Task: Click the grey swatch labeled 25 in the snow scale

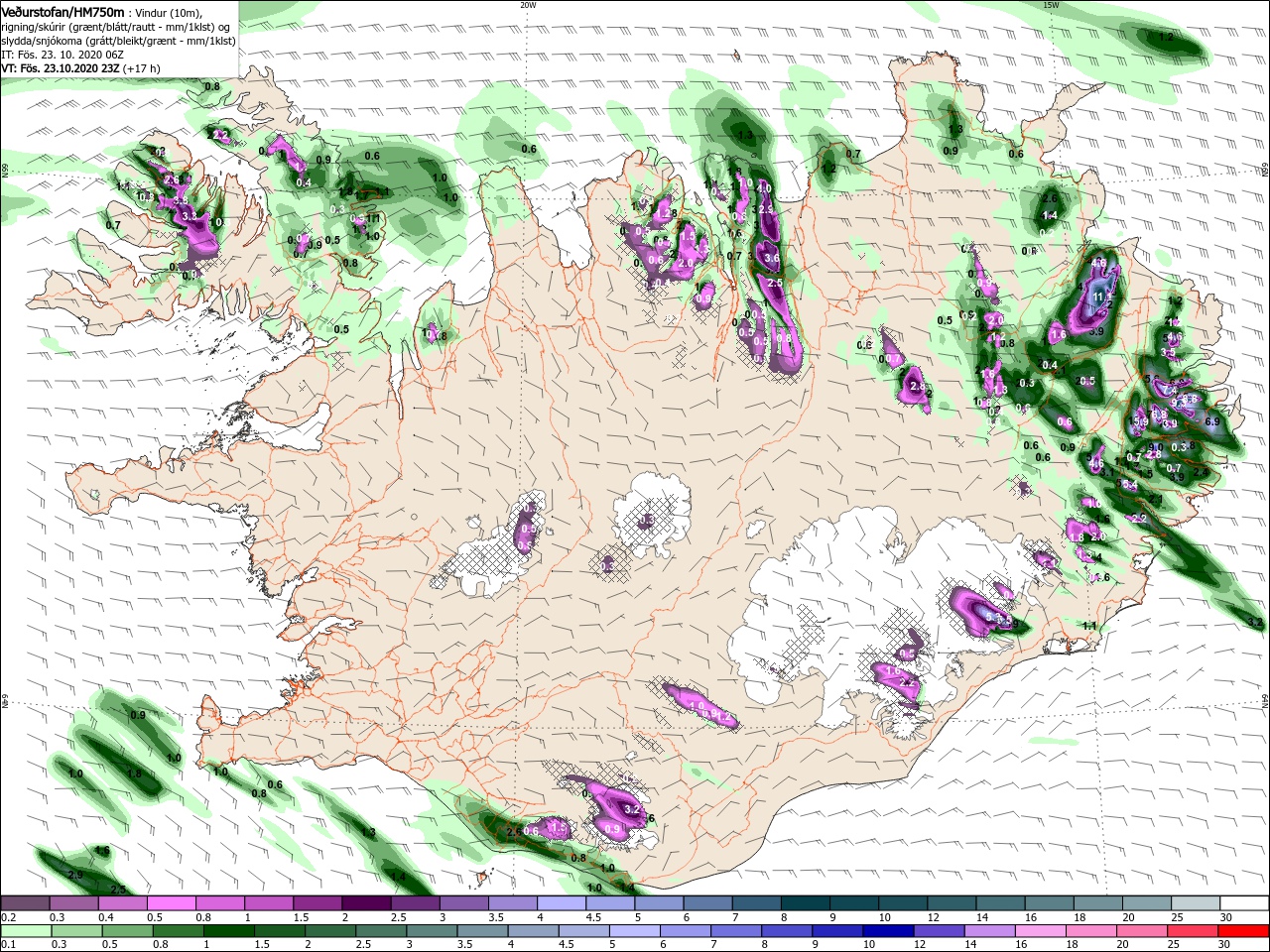Action: point(1194,903)
